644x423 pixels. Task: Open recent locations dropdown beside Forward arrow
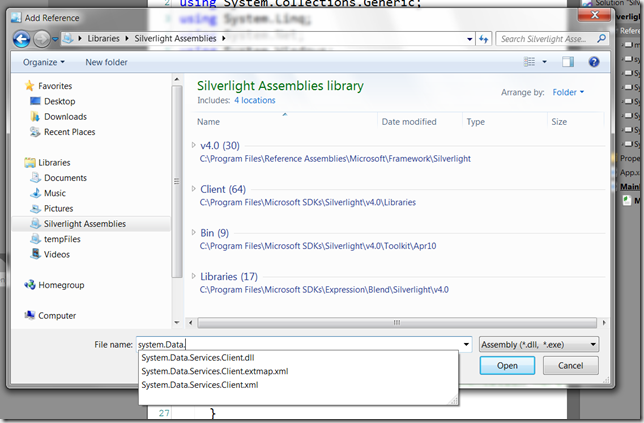pyautogui.click(x=55, y=39)
